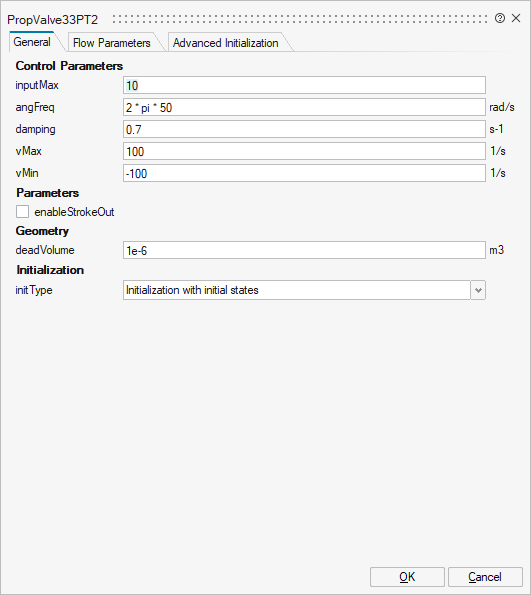531x595 pixels.
Task: Focus the inputMax input field
Action: [304, 85]
